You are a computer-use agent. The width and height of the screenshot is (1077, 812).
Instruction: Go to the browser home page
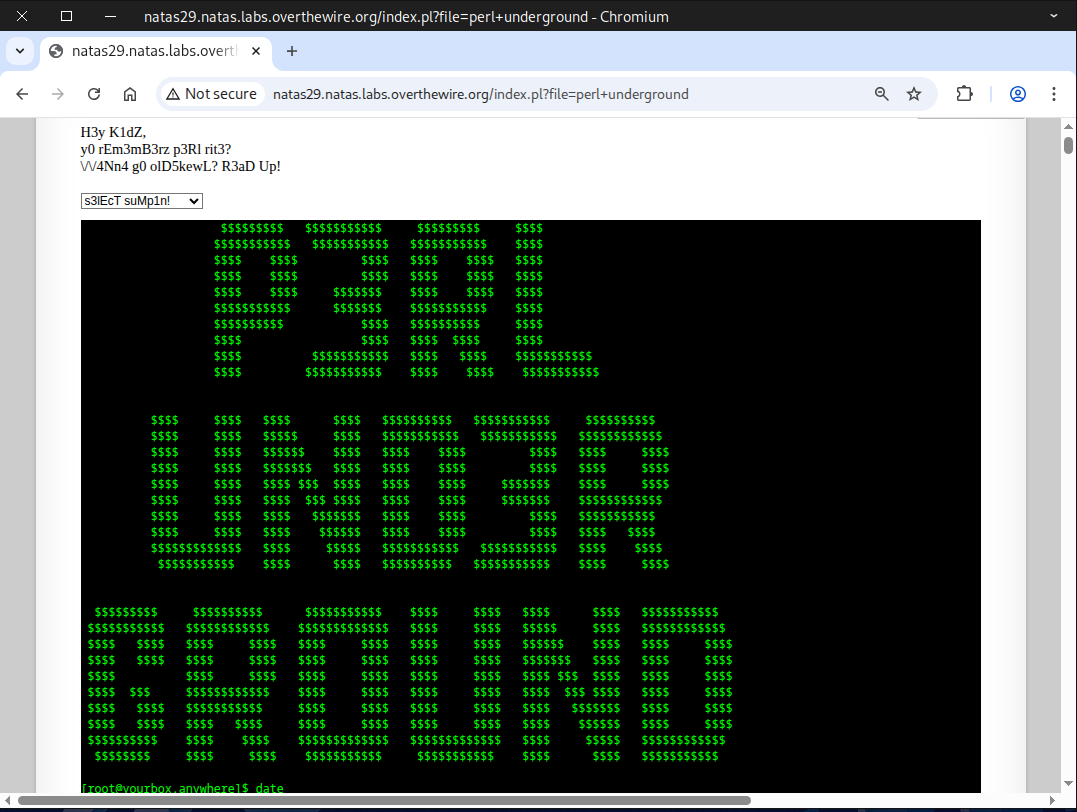pyautogui.click(x=130, y=94)
